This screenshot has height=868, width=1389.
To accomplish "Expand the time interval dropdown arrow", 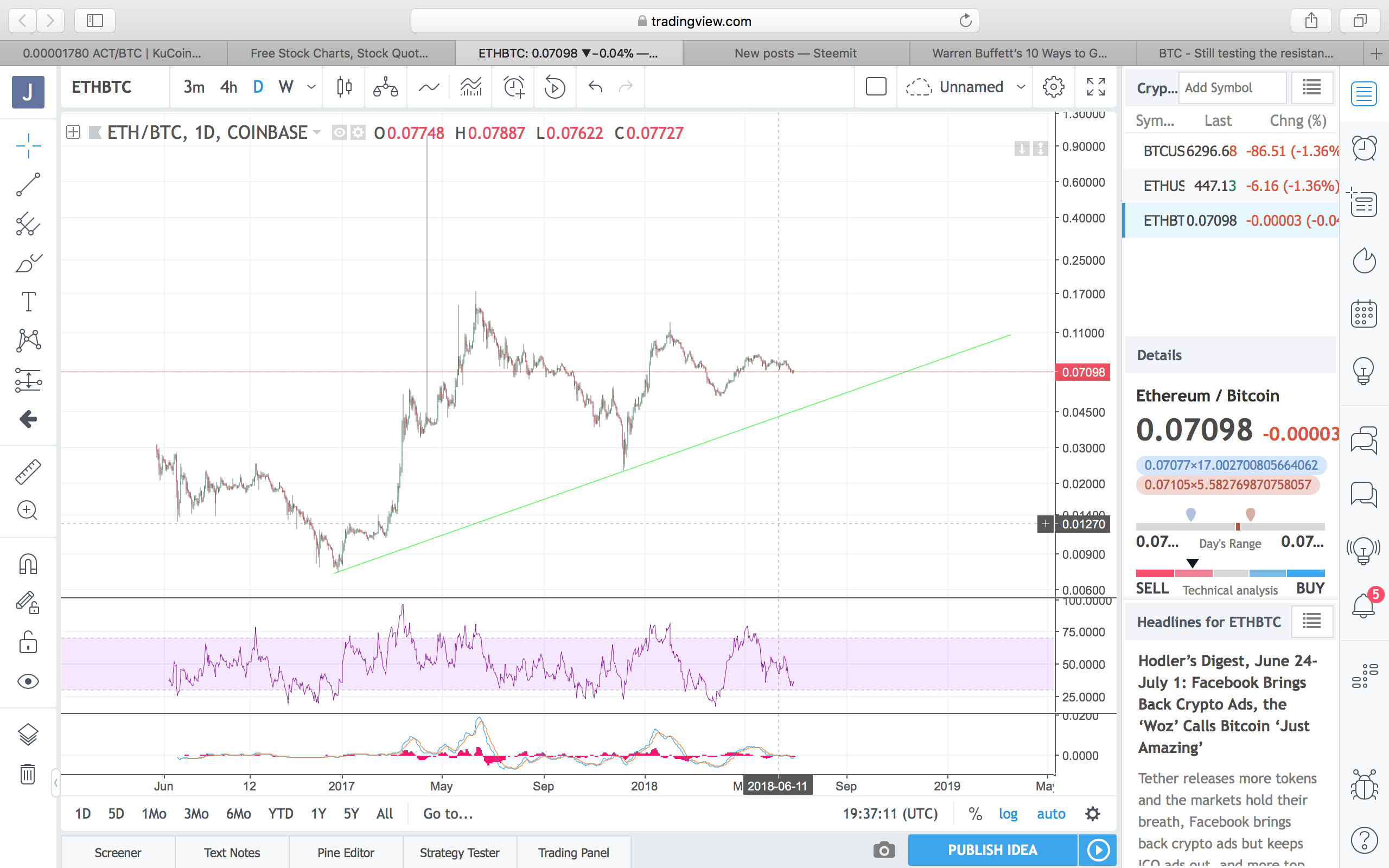I will click(311, 87).
